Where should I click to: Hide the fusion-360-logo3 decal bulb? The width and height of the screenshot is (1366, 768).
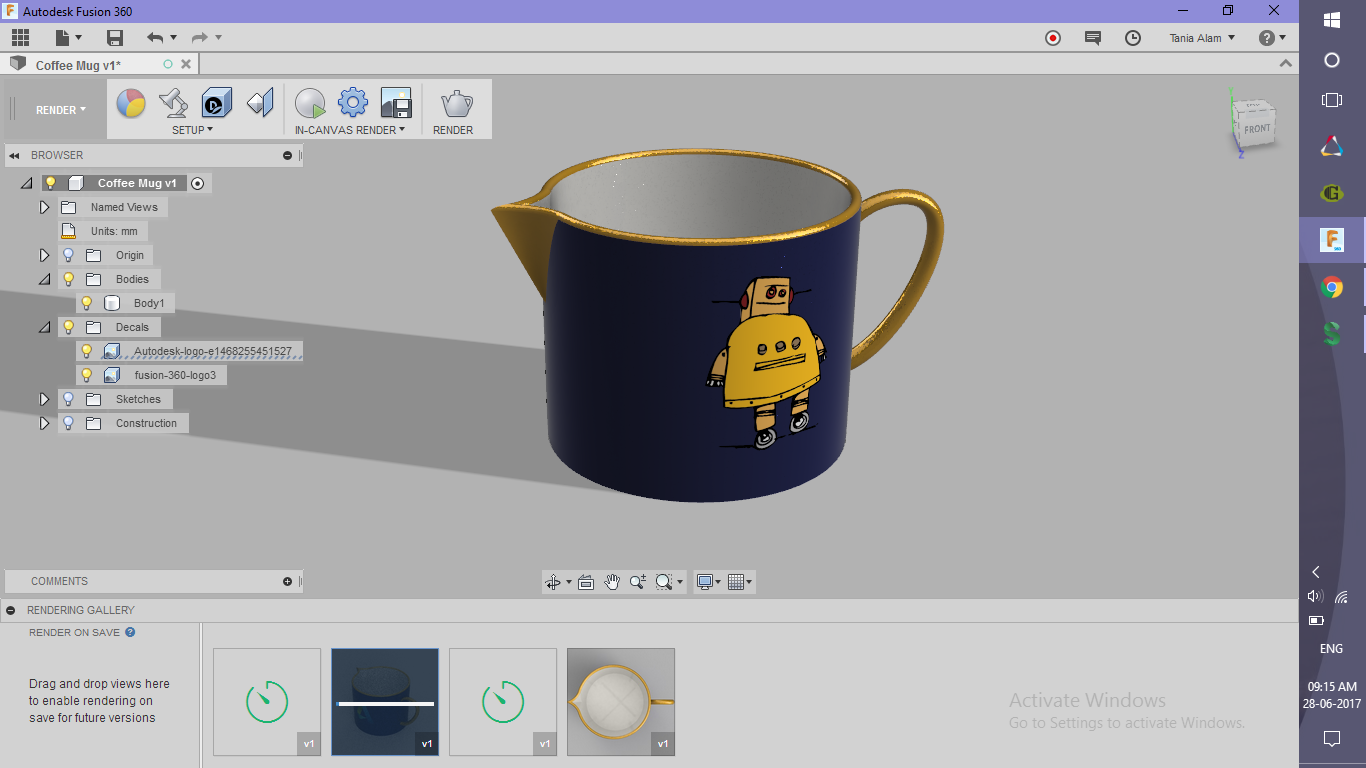(x=87, y=375)
